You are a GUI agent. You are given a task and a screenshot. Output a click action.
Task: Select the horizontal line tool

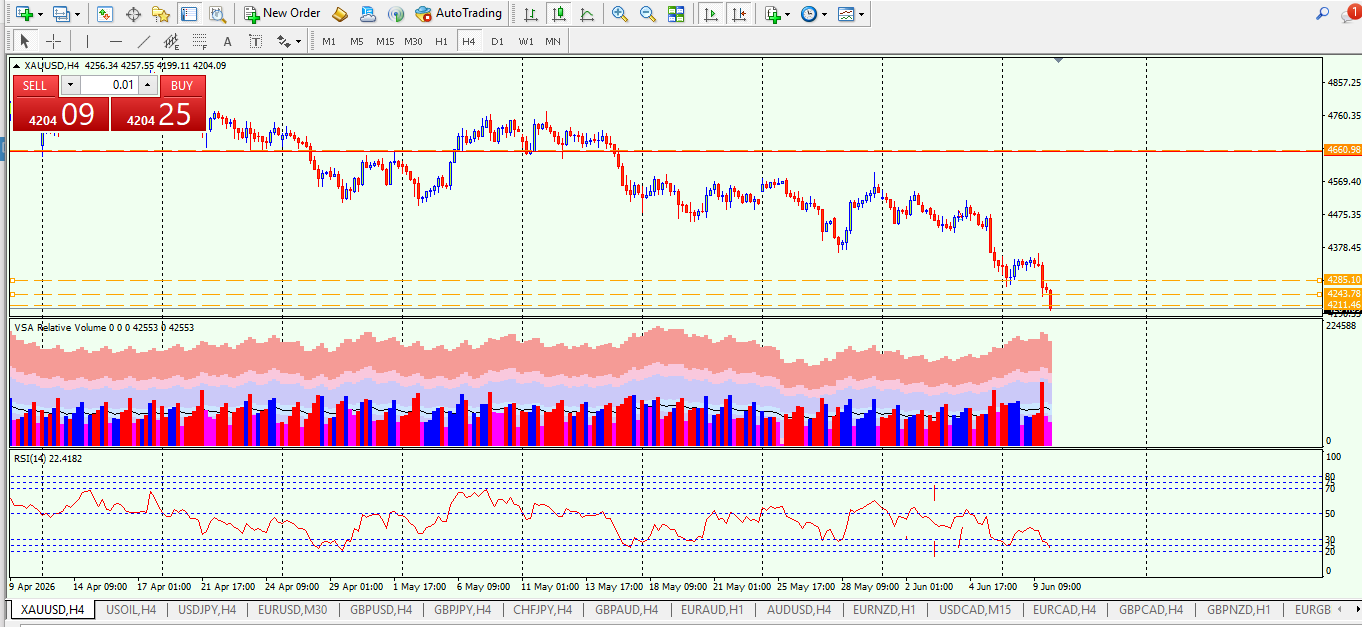tap(115, 41)
